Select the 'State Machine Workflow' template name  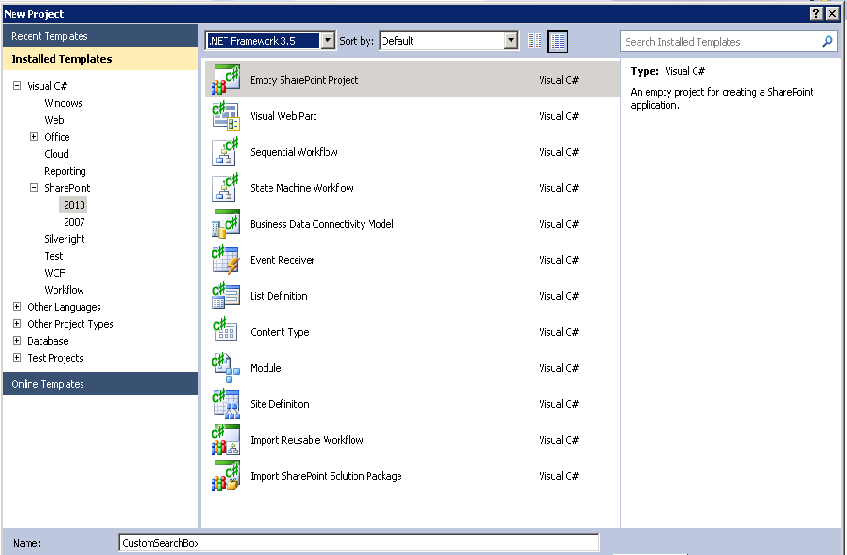[x=301, y=188]
